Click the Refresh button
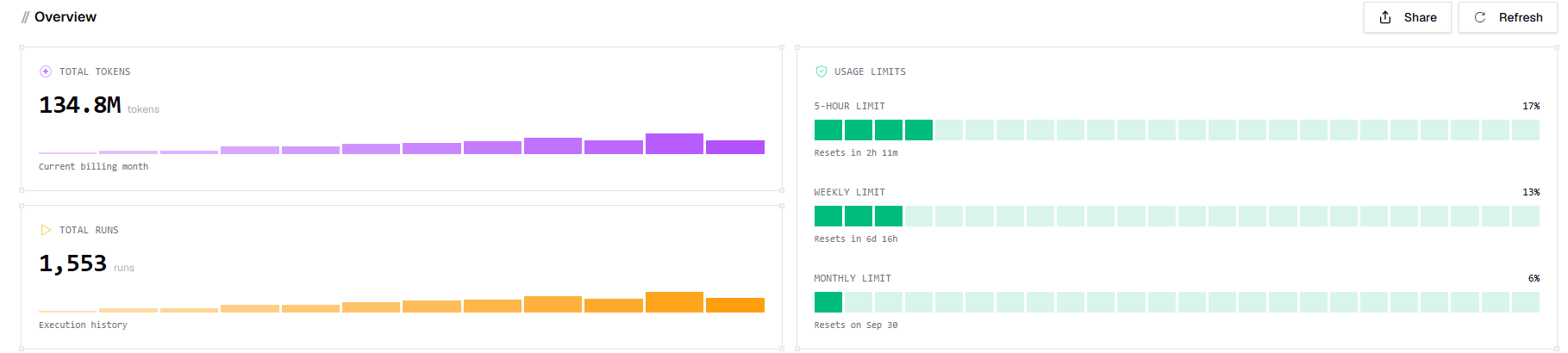This screenshot has height=353, width=1568. 1508,17
